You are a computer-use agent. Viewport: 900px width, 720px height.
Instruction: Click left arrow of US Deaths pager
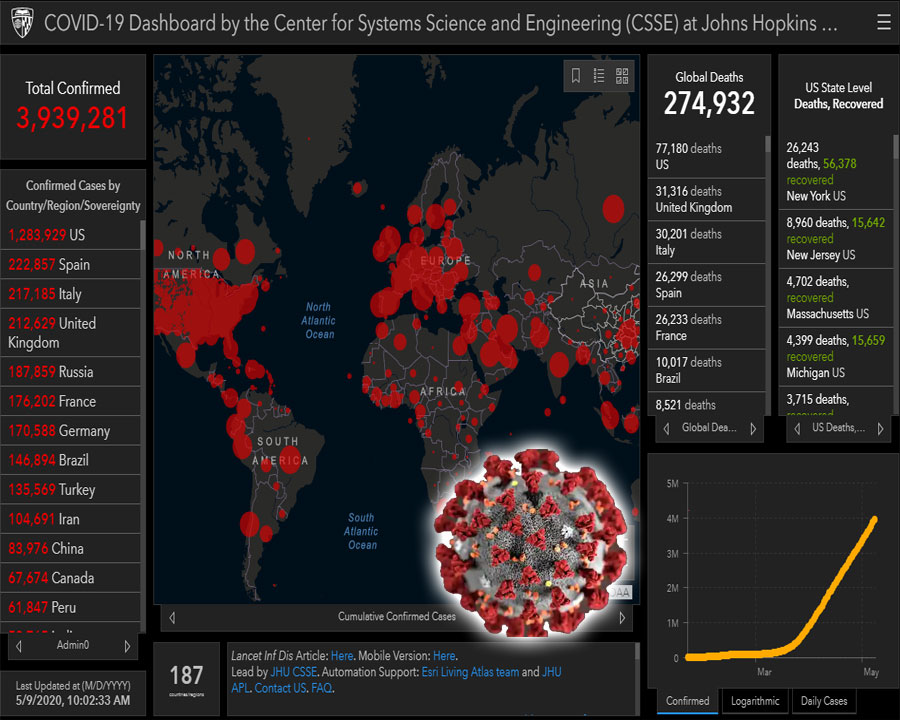tap(797, 428)
